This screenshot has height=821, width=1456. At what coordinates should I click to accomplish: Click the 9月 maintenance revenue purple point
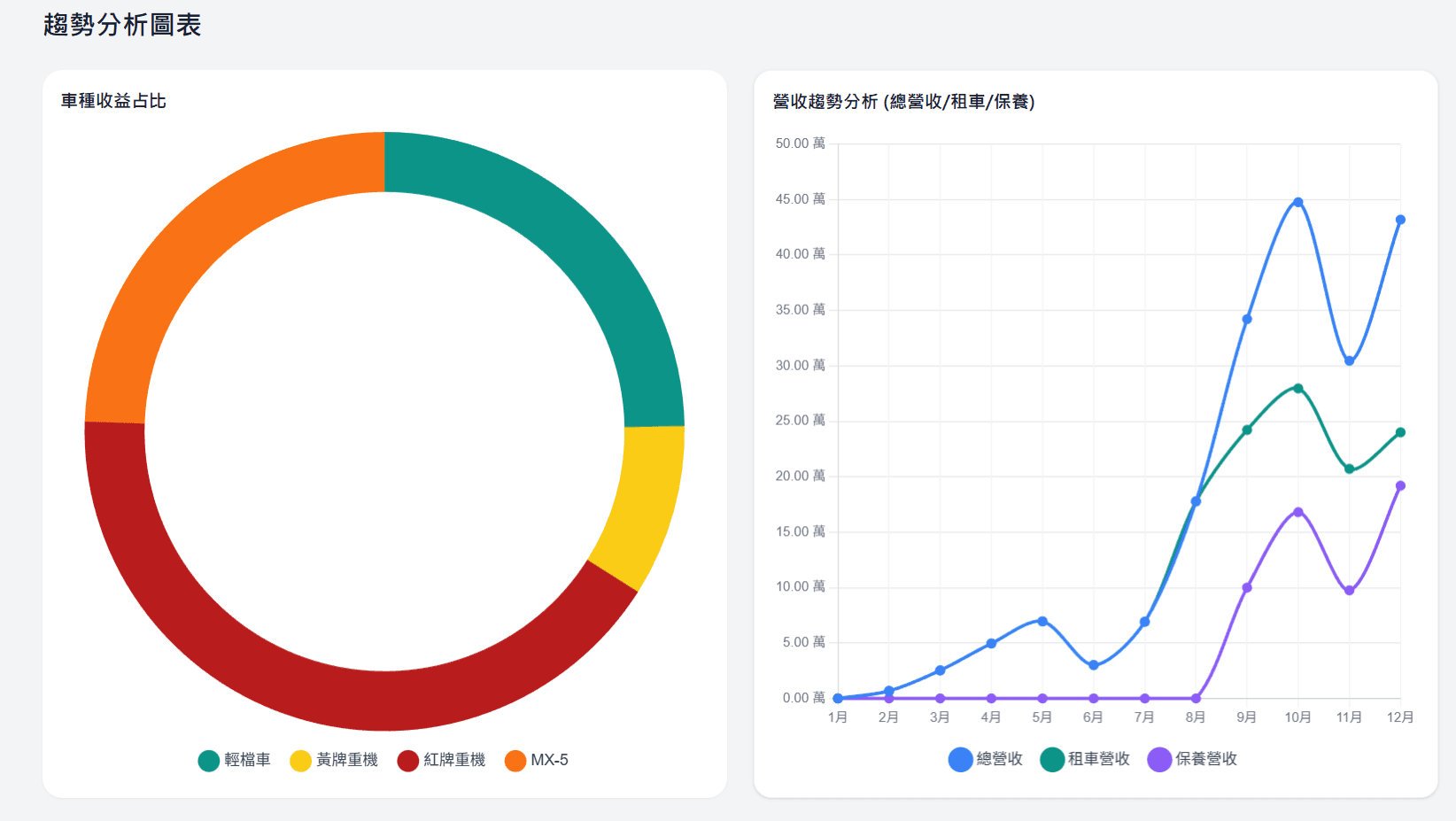point(1247,587)
